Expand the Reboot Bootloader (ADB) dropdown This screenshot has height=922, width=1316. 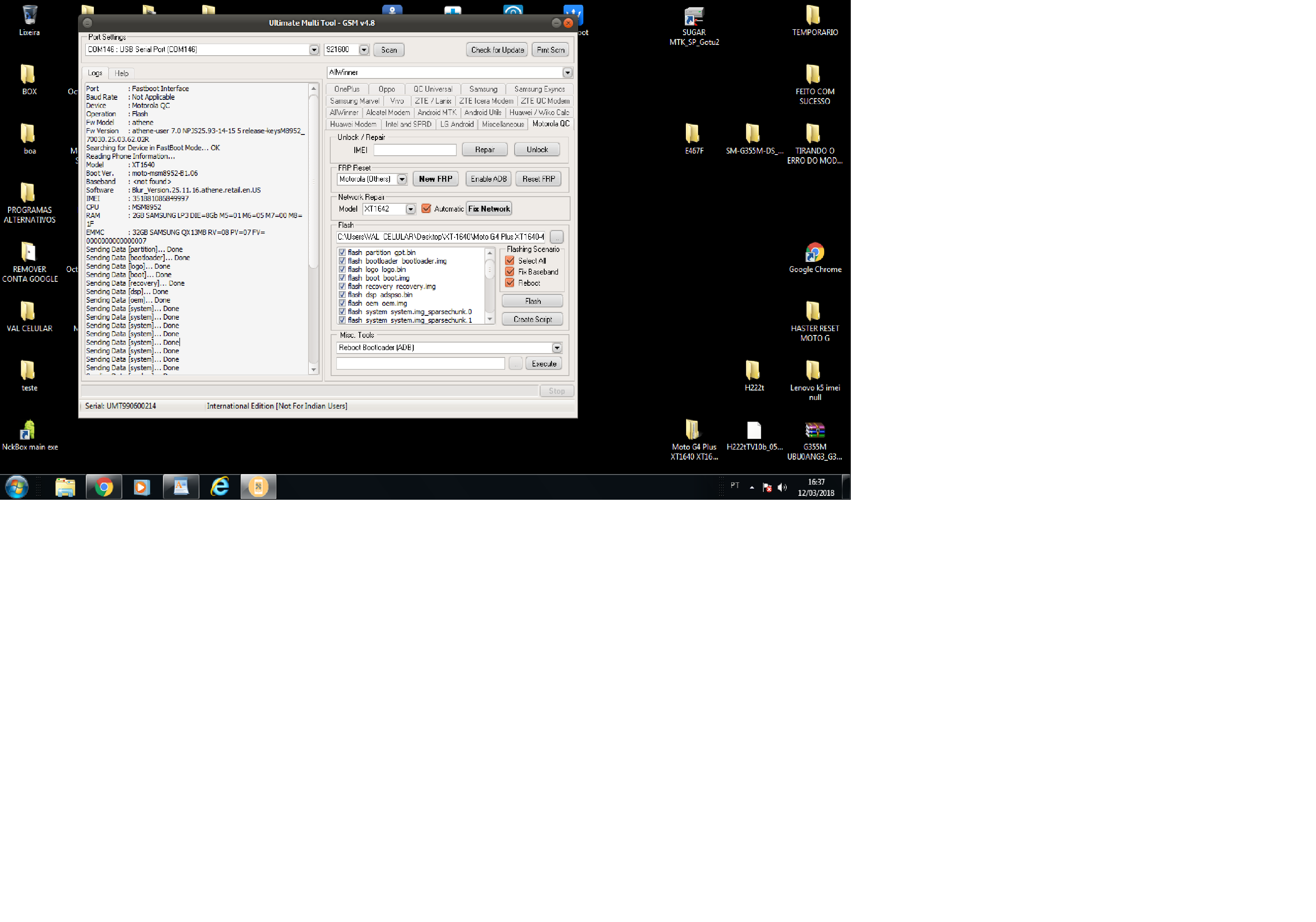pyautogui.click(x=557, y=348)
